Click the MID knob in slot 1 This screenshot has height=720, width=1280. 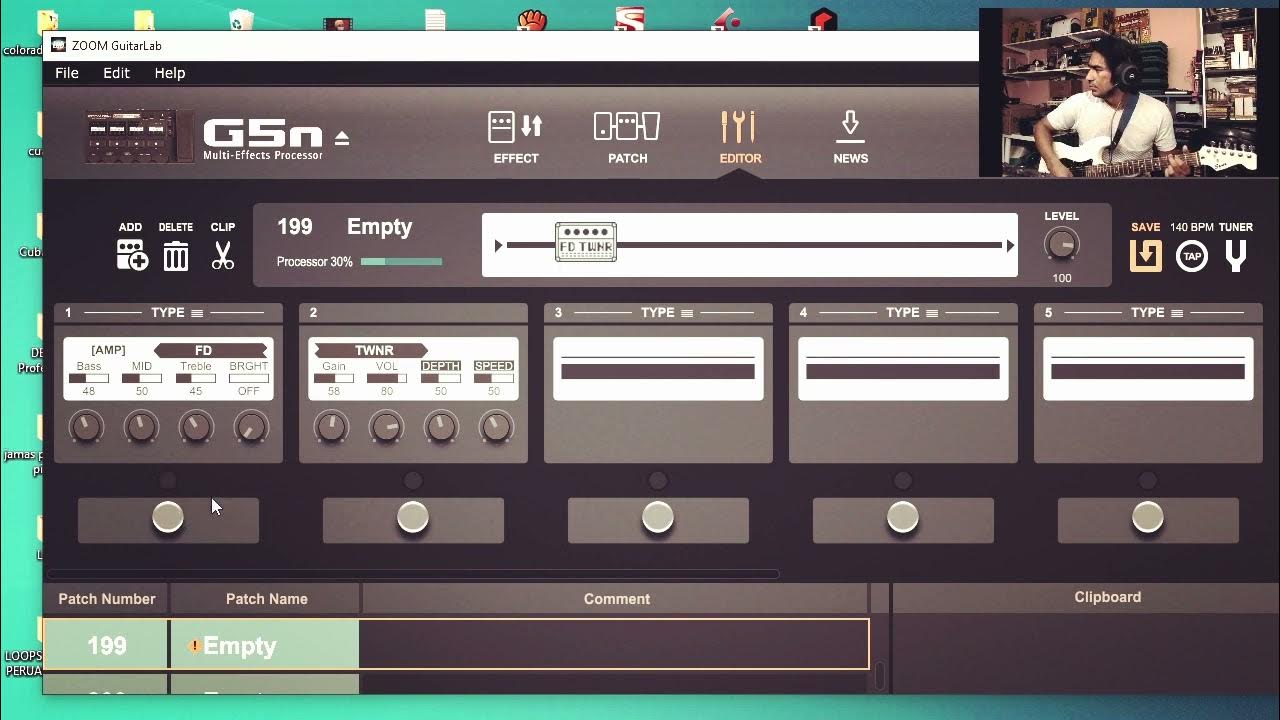[141, 428]
